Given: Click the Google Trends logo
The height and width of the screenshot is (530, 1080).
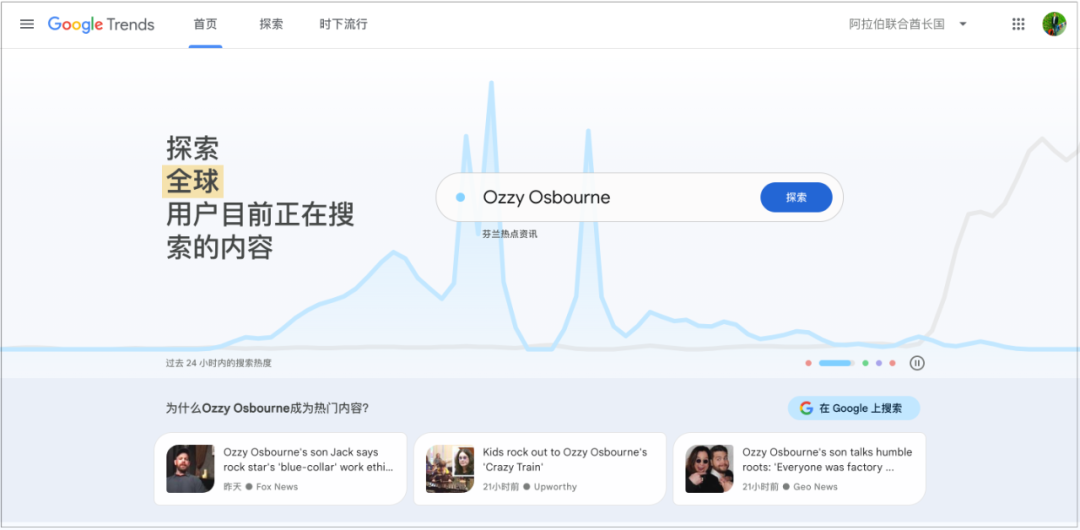Looking at the screenshot, I should coord(101,25).
